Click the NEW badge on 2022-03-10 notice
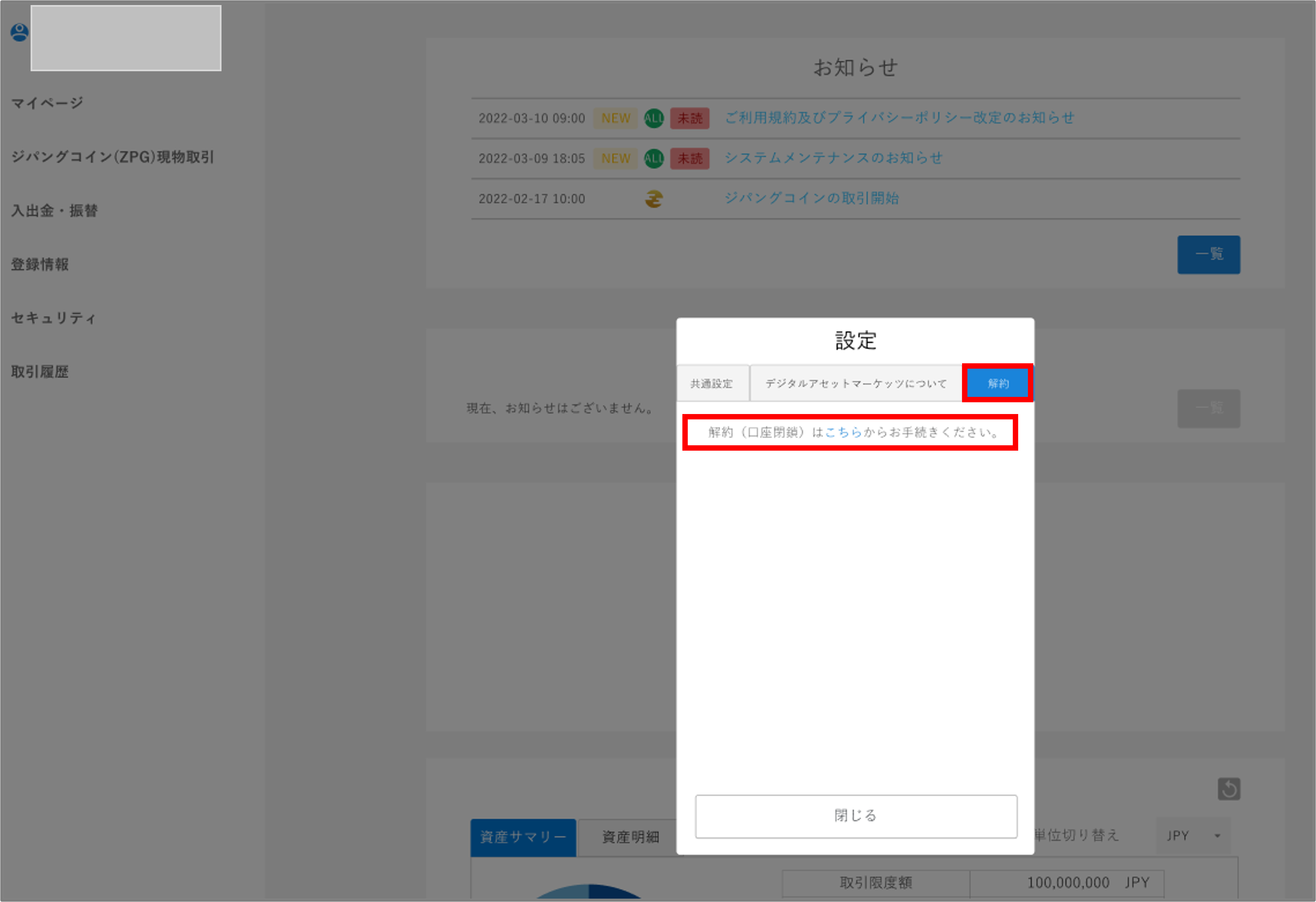The image size is (1316, 902). [615, 118]
